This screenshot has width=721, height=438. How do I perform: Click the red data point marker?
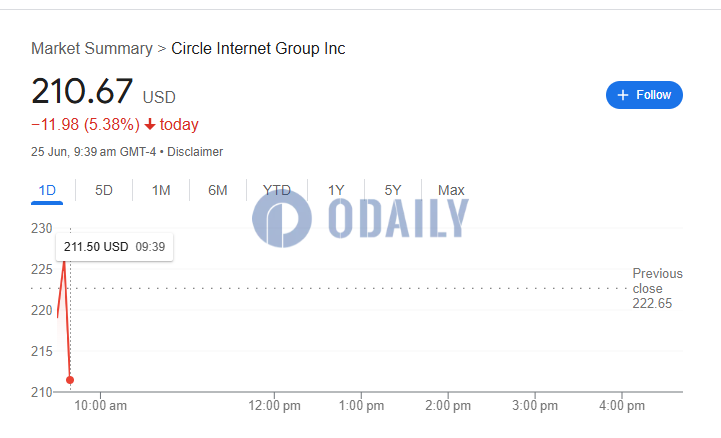pos(70,380)
